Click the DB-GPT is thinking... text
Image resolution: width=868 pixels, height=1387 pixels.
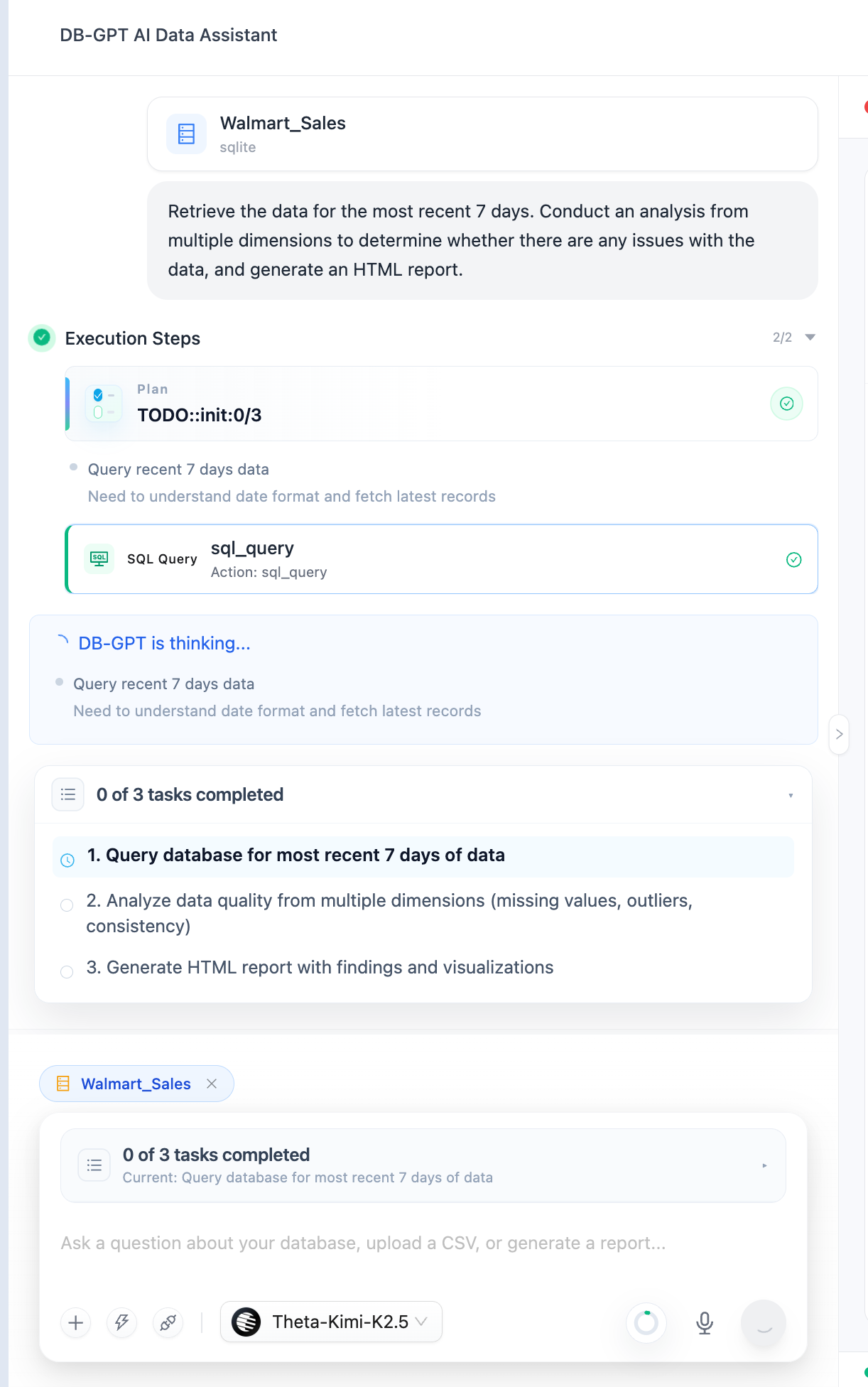(x=164, y=643)
